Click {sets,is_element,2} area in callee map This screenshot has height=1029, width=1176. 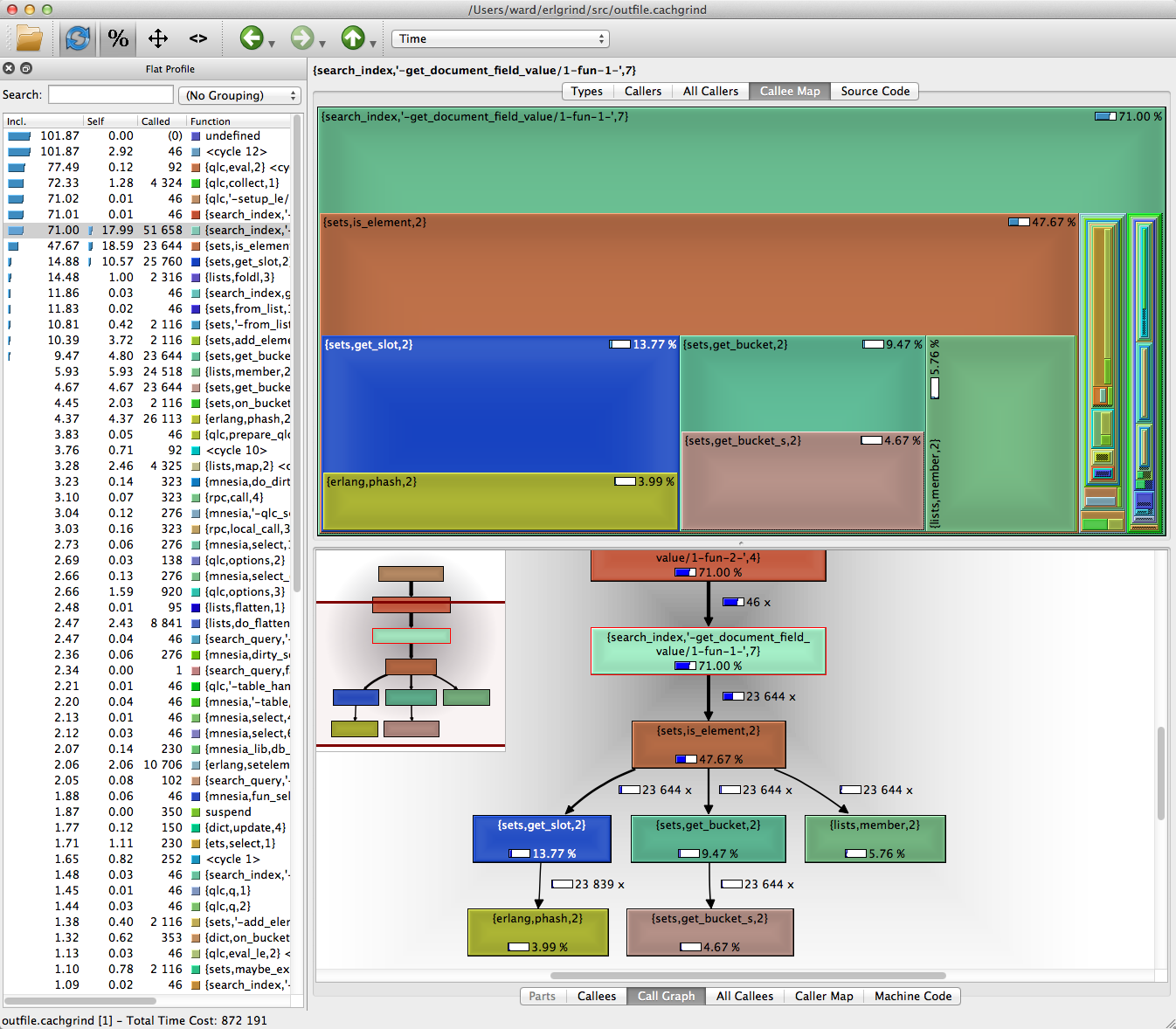698,275
